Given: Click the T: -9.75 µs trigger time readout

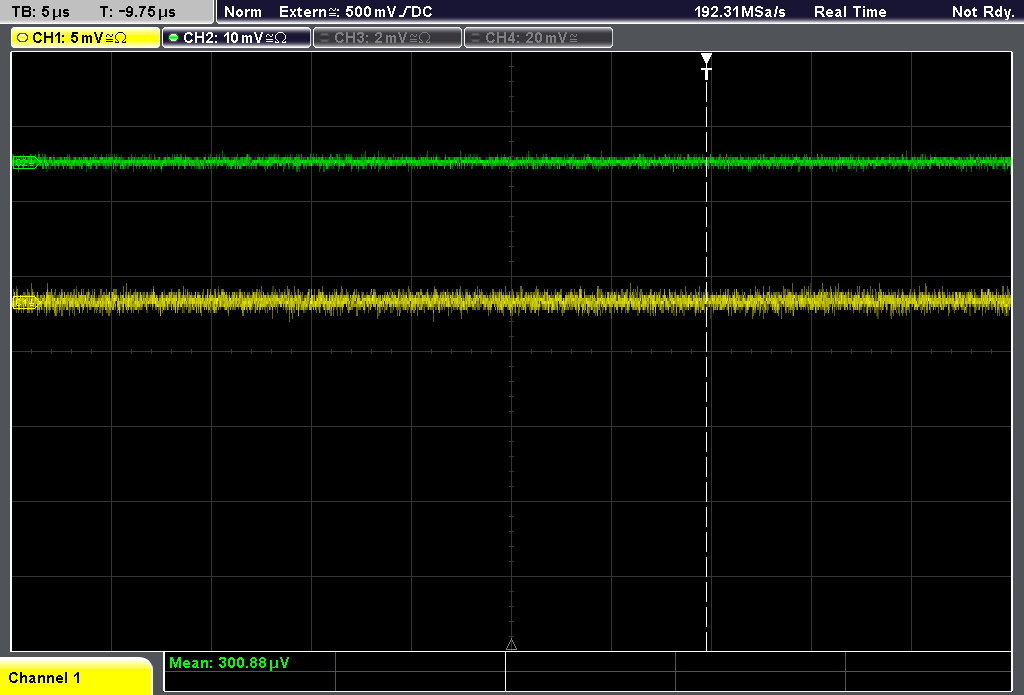Looking at the screenshot, I should pyautogui.click(x=137, y=12).
